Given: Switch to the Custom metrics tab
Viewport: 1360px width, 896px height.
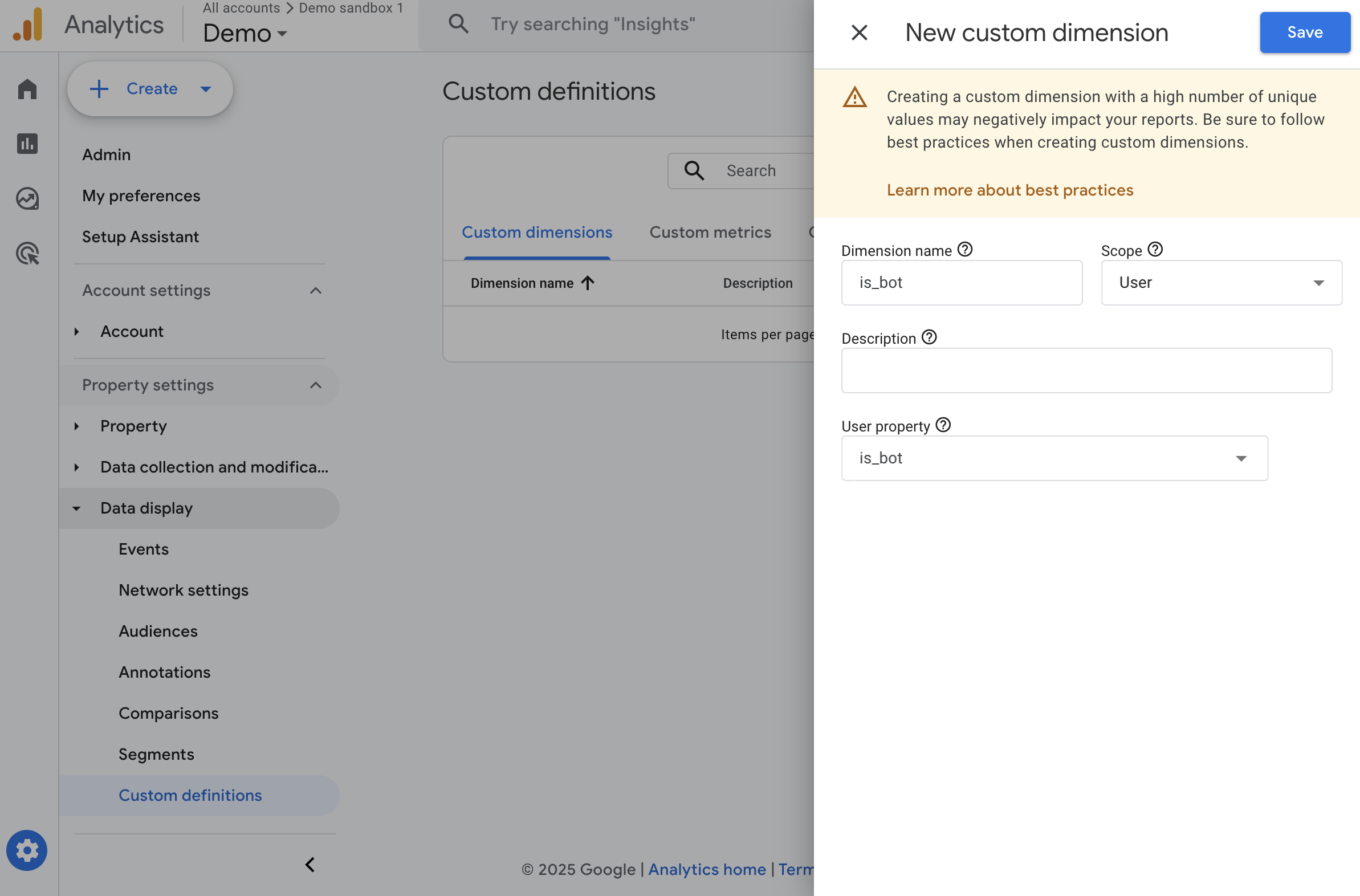Looking at the screenshot, I should 710,232.
